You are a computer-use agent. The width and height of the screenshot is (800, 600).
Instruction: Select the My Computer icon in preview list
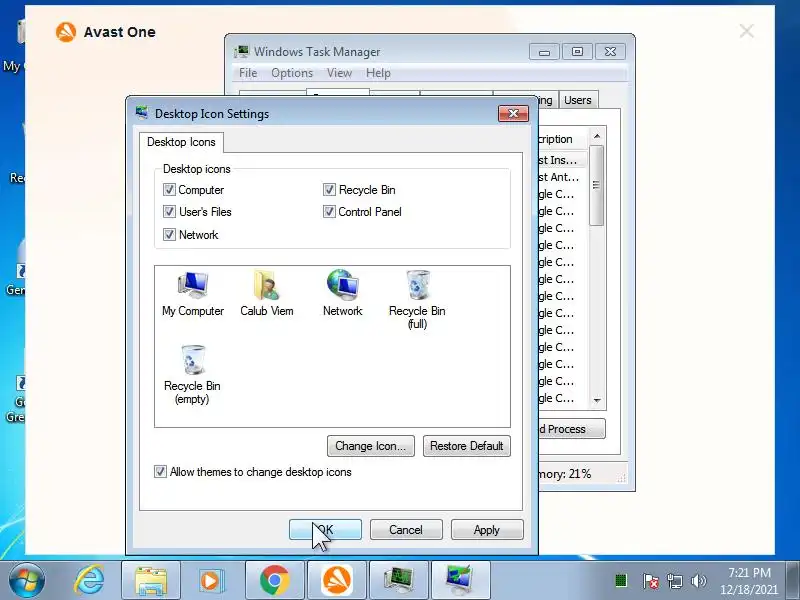pyautogui.click(x=193, y=294)
